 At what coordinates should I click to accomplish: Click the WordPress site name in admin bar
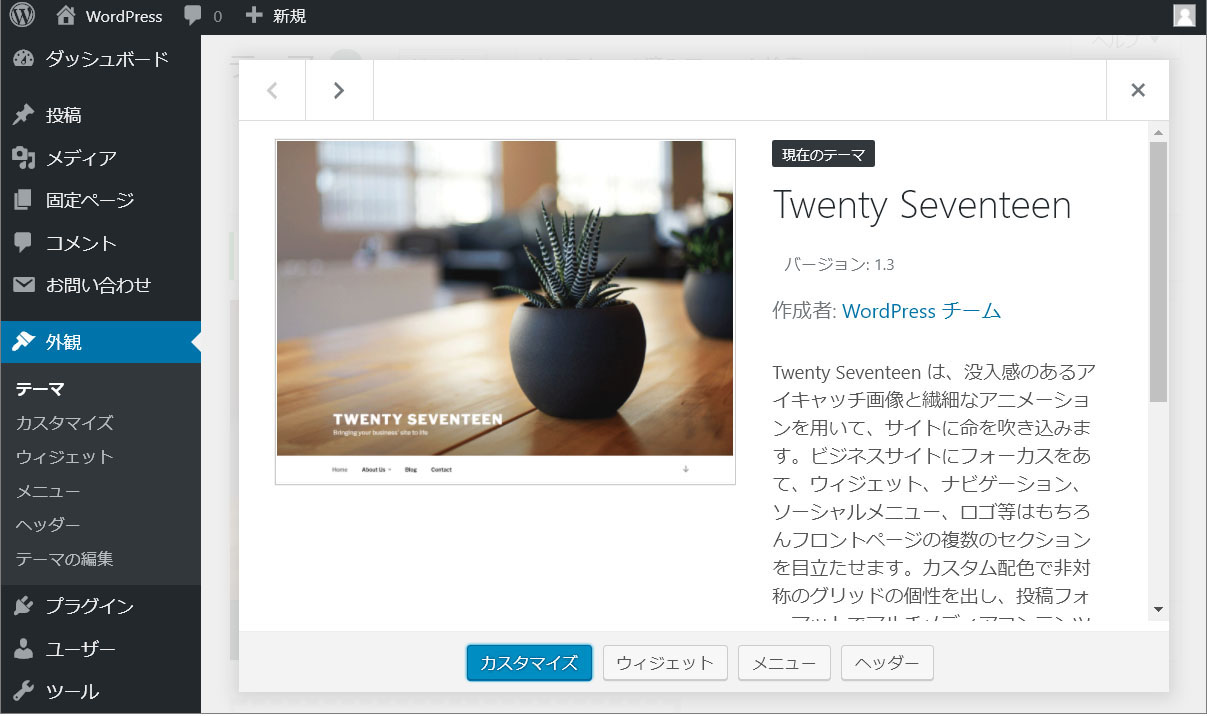pos(124,16)
